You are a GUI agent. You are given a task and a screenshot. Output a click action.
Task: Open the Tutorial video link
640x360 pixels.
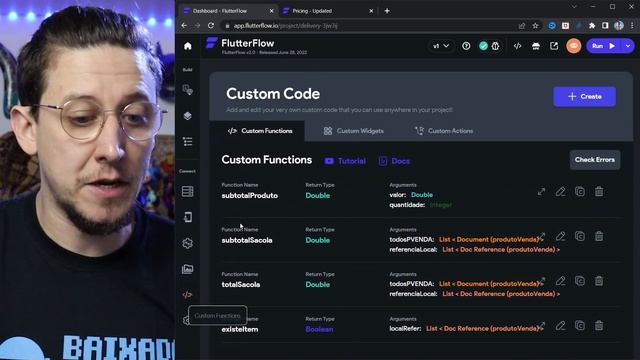tap(345, 161)
